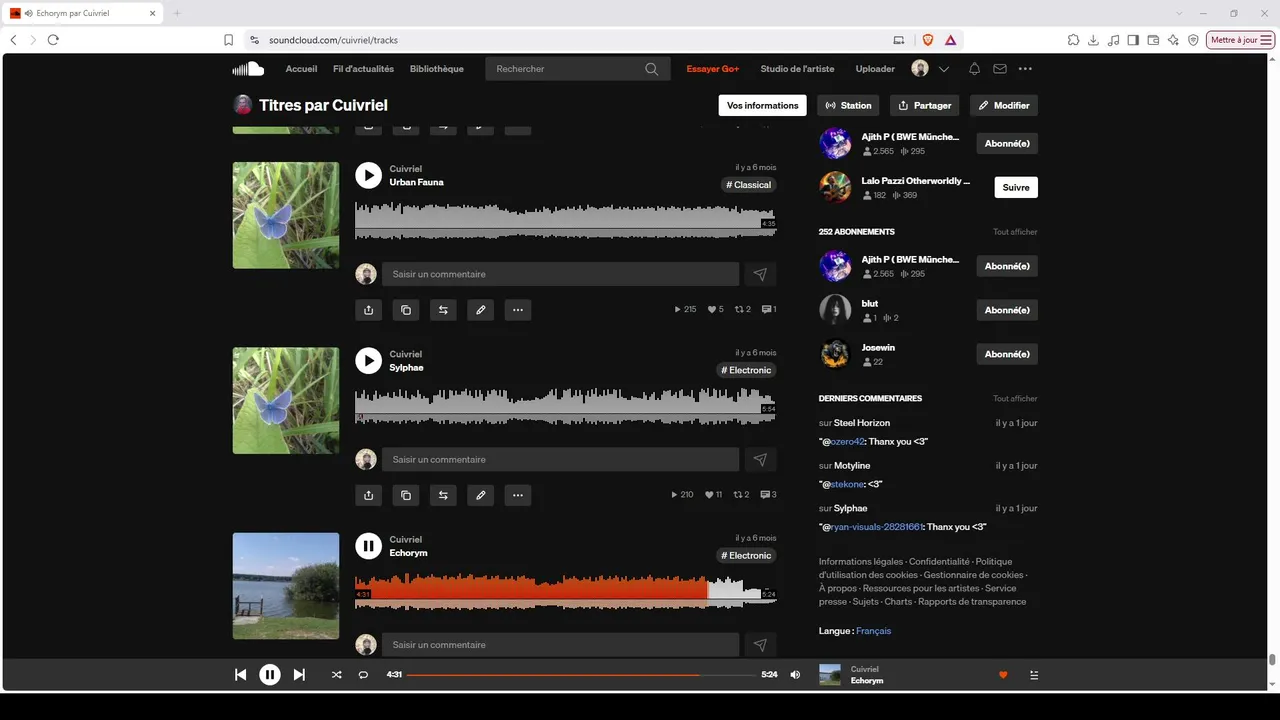Image resolution: width=1280 pixels, height=720 pixels.
Task: Open Fil d'actualités
Action: coord(364,69)
